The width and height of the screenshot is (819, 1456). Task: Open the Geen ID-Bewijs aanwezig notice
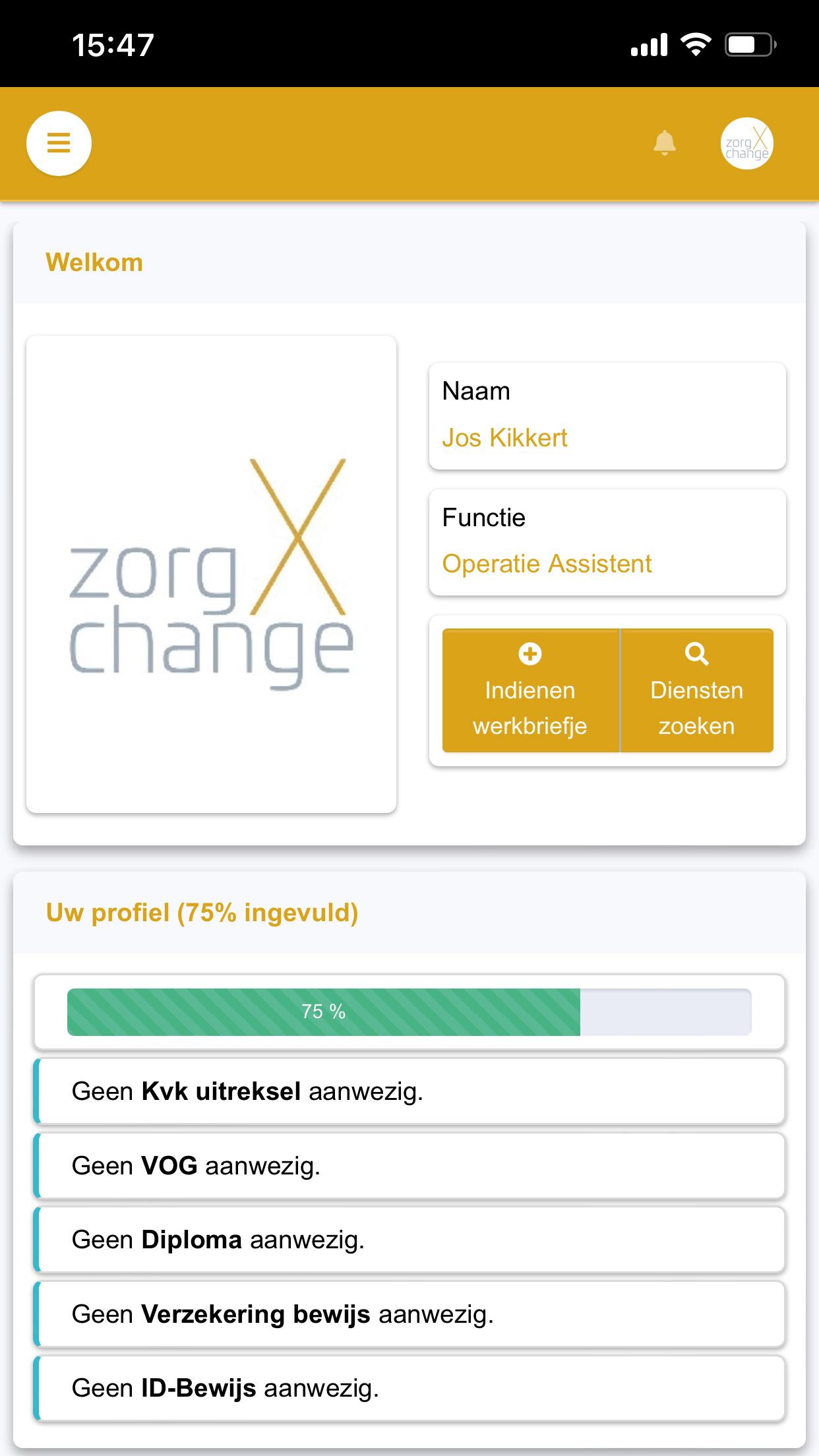tap(409, 1388)
